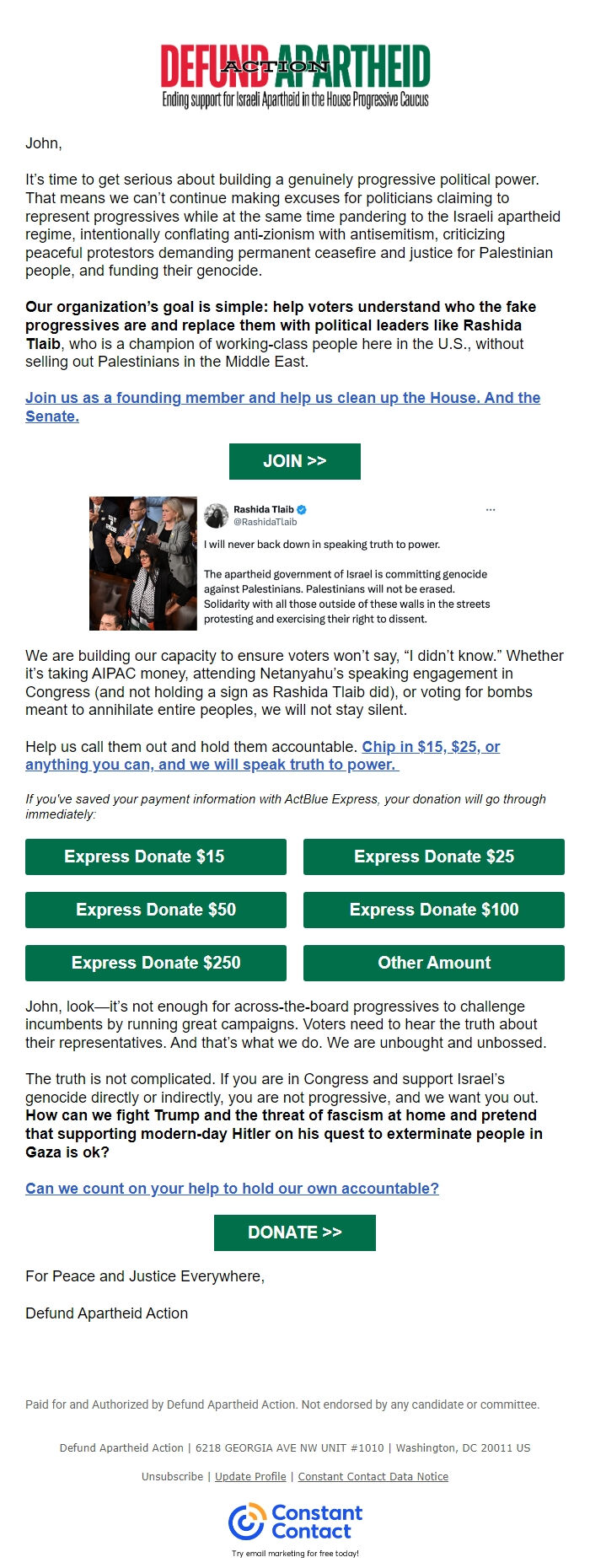Select Express Donate $50
Image resolution: width=590 pixels, height=1568 pixels.
click(156, 910)
